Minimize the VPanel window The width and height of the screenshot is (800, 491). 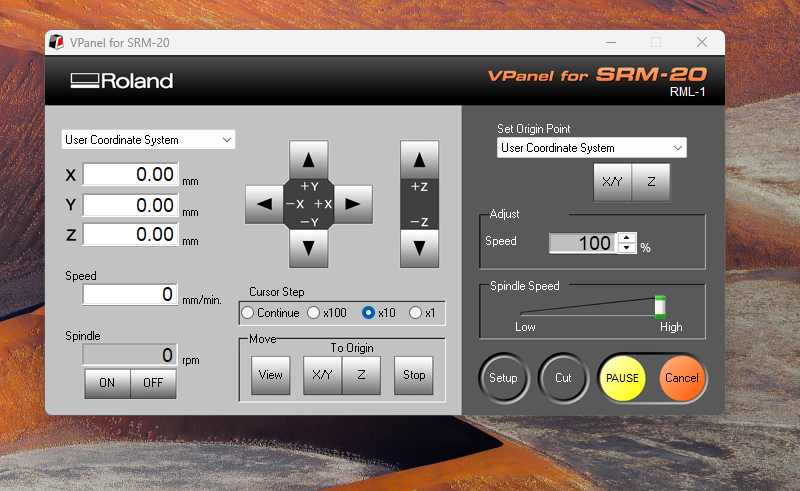pos(611,42)
